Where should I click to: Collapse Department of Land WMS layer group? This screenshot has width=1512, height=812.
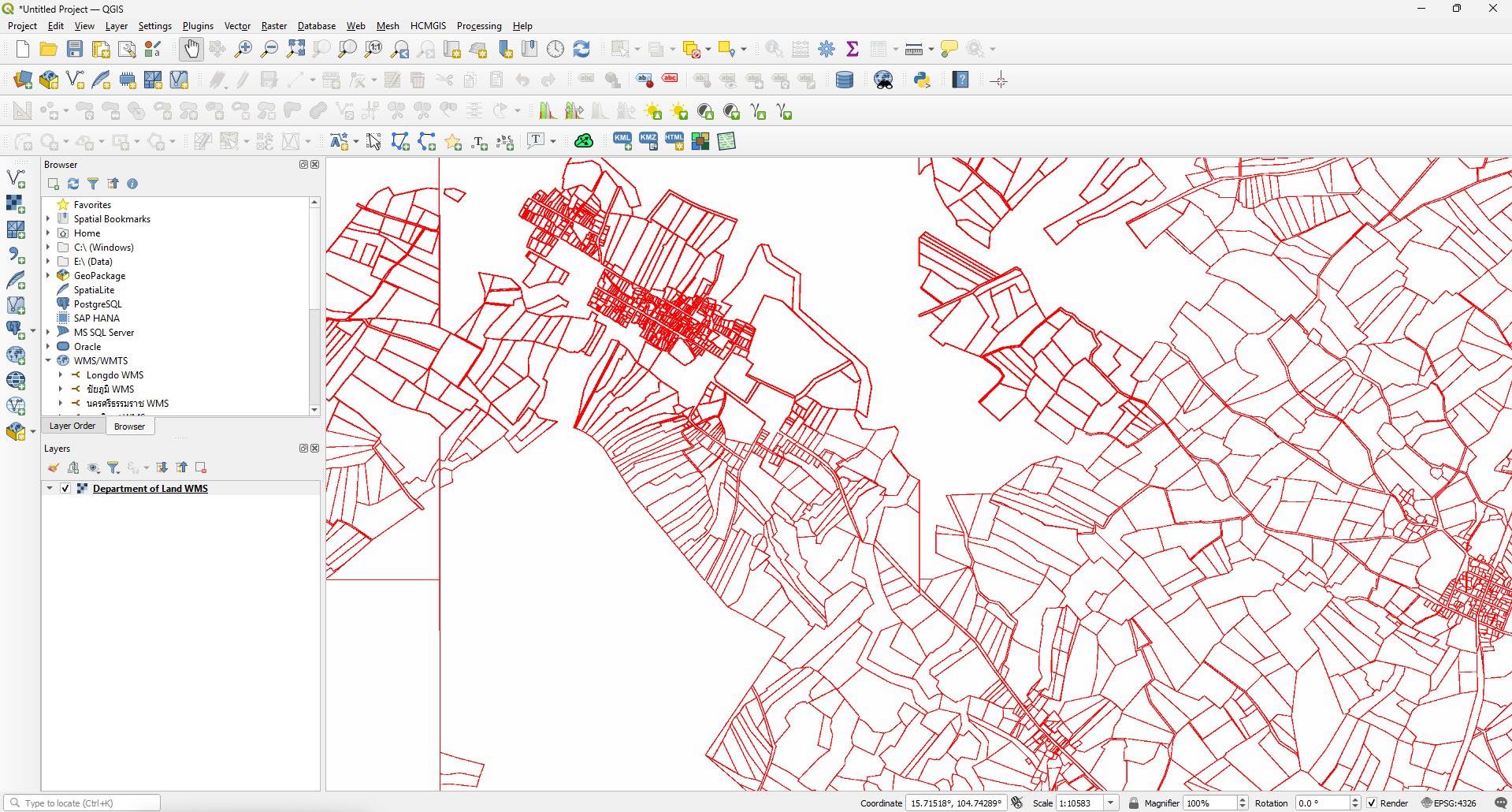(x=50, y=489)
